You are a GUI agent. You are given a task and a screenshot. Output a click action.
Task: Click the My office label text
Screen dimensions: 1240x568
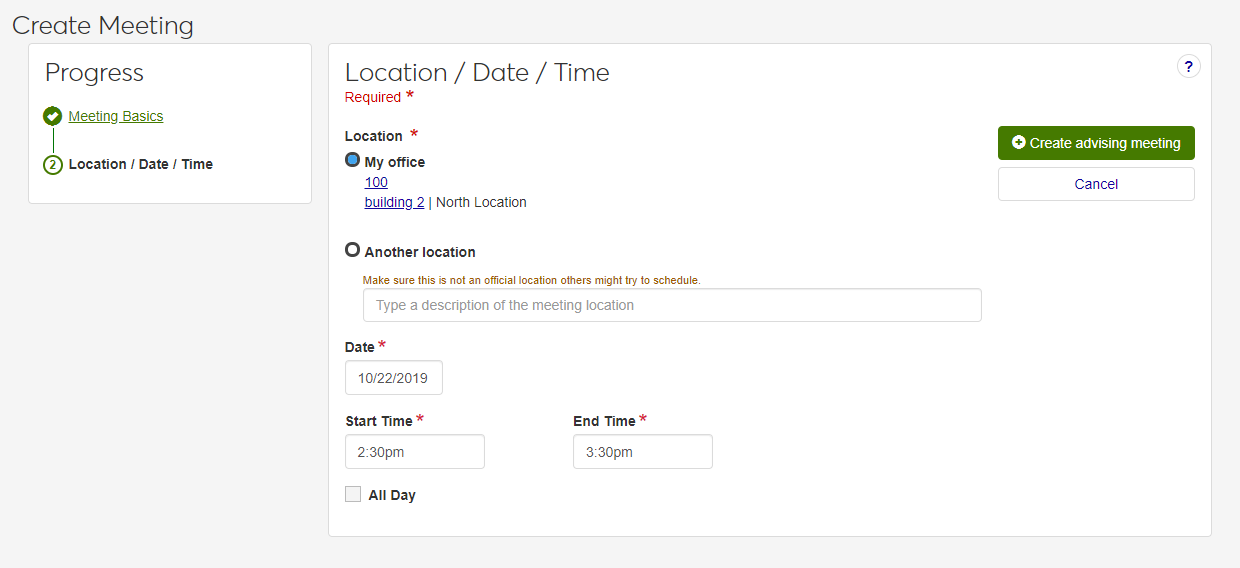coord(395,162)
